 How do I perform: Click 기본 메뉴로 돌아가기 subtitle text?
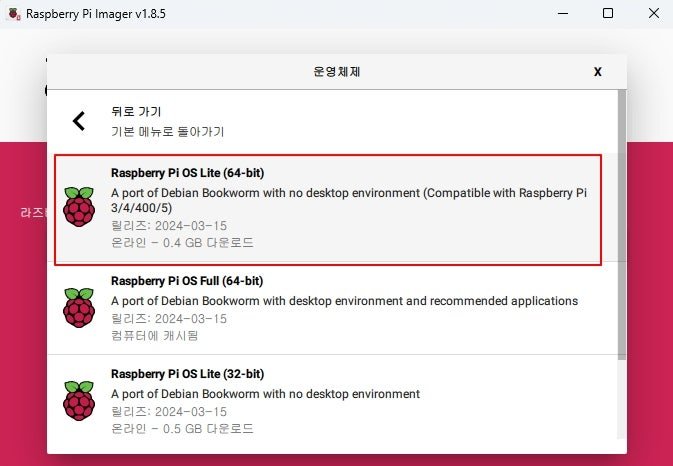pyautogui.click(x=167, y=132)
